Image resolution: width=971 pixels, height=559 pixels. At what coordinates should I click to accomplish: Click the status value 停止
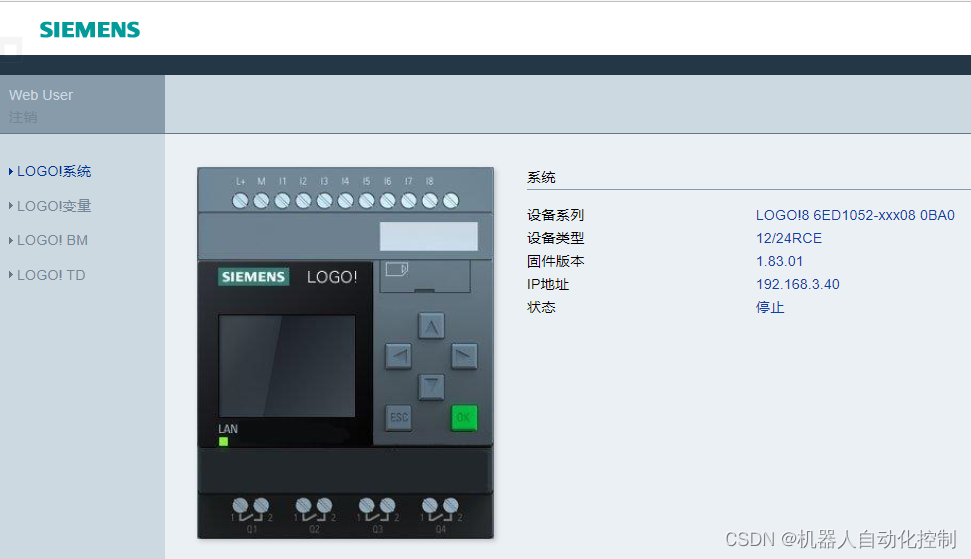click(770, 307)
